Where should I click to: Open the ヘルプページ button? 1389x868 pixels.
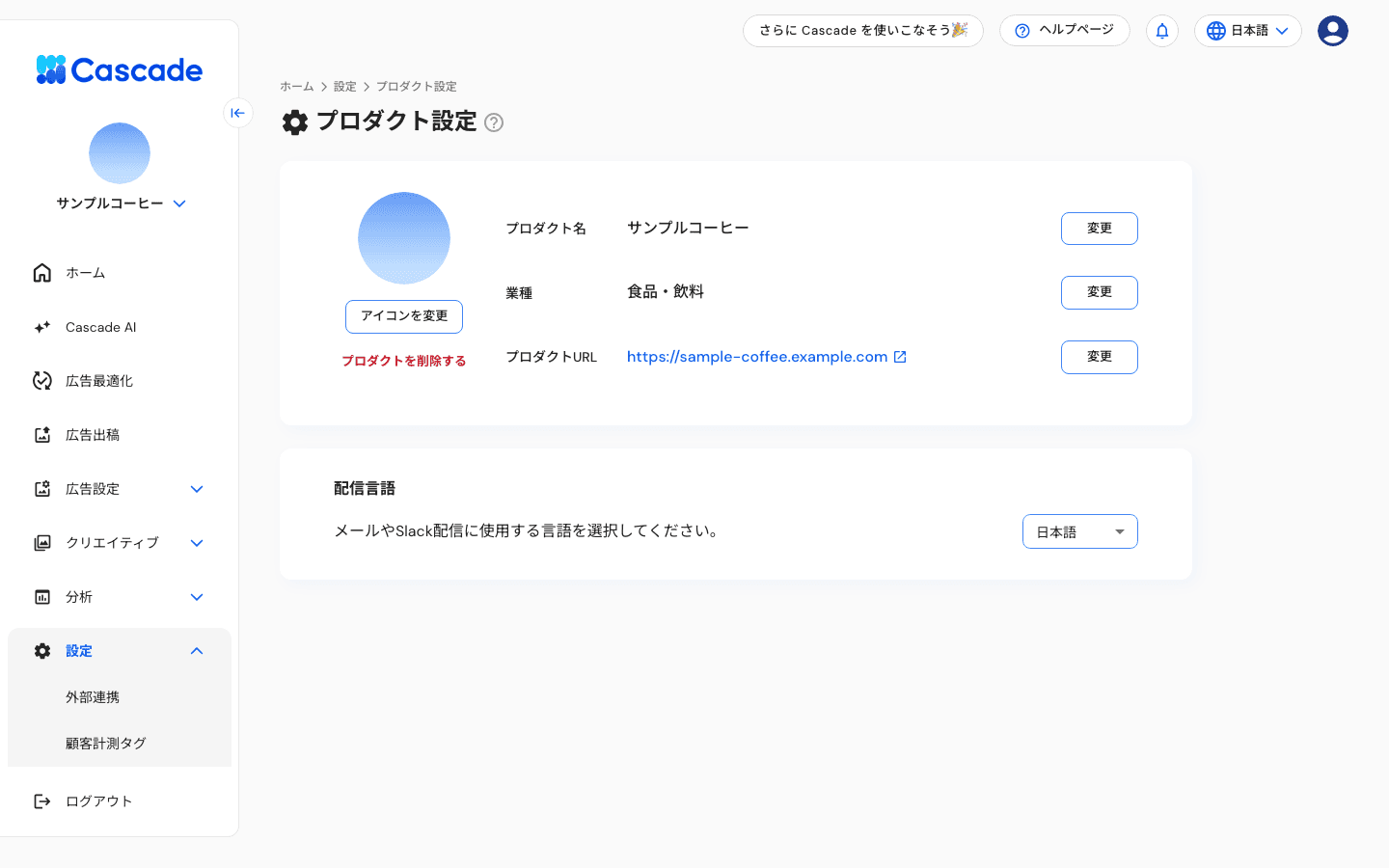pyautogui.click(x=1065, y=31)
